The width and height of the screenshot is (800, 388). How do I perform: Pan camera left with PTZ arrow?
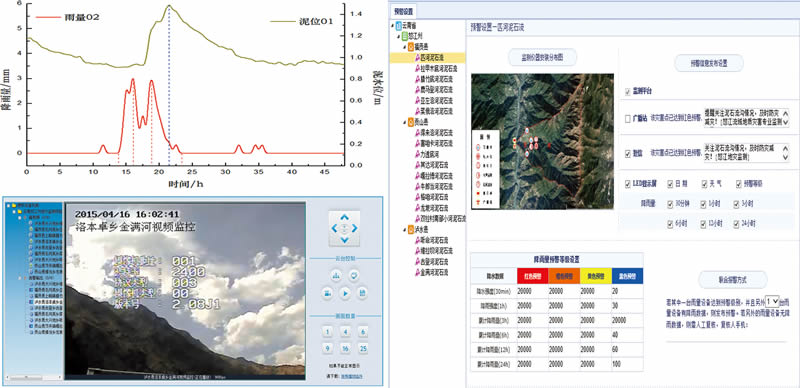(x=334, y=228)
